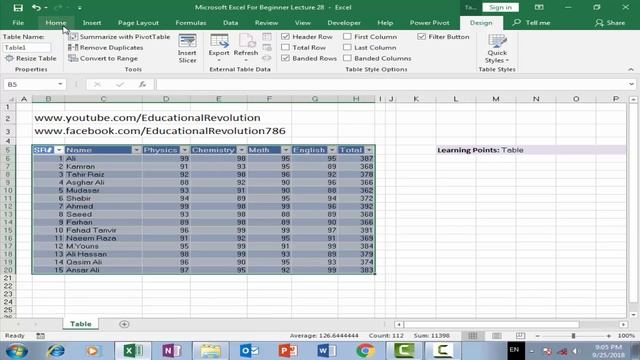
Task: Switch to Normal view in status bar
Action: tap(473, 336)
